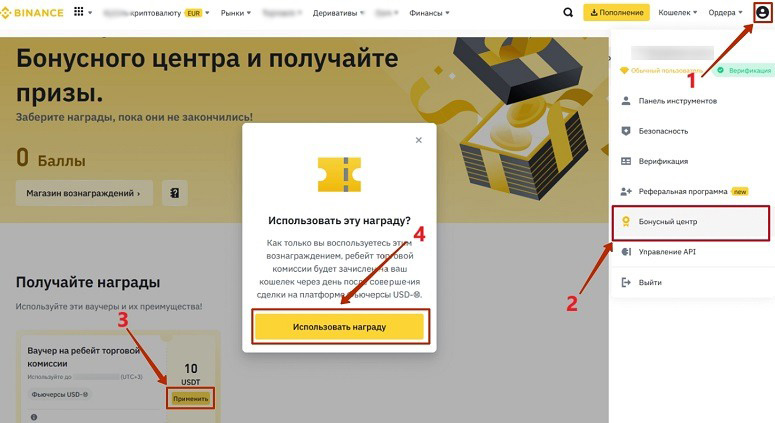Open the rewards help book icon
Screen dimensions: 775x423
click(174, 193)
